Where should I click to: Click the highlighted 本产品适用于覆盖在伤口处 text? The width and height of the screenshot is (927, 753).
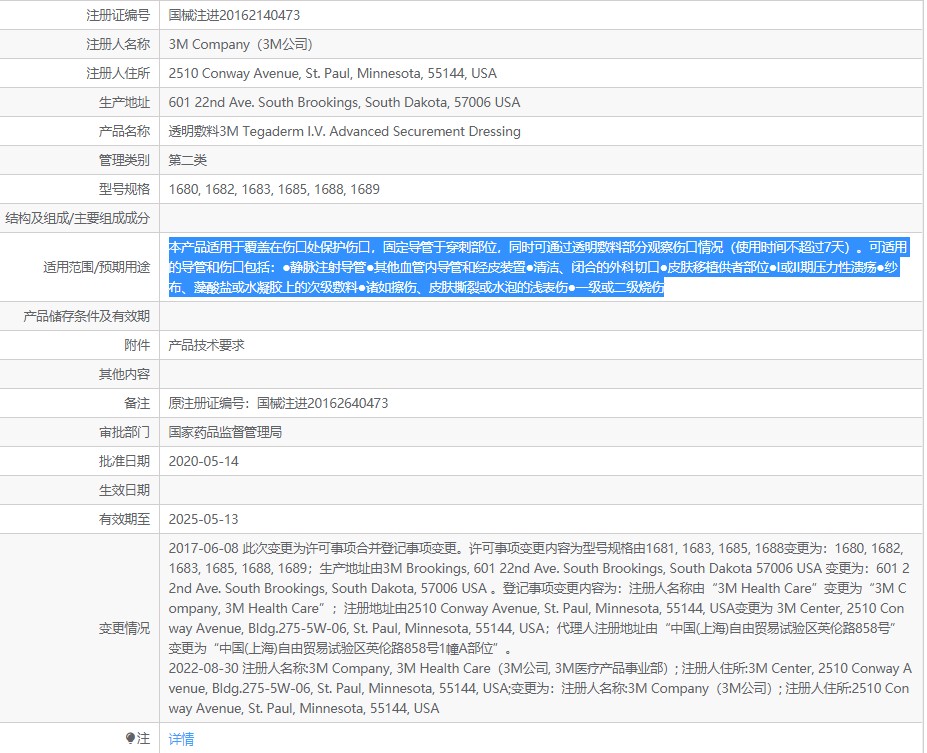537,267
